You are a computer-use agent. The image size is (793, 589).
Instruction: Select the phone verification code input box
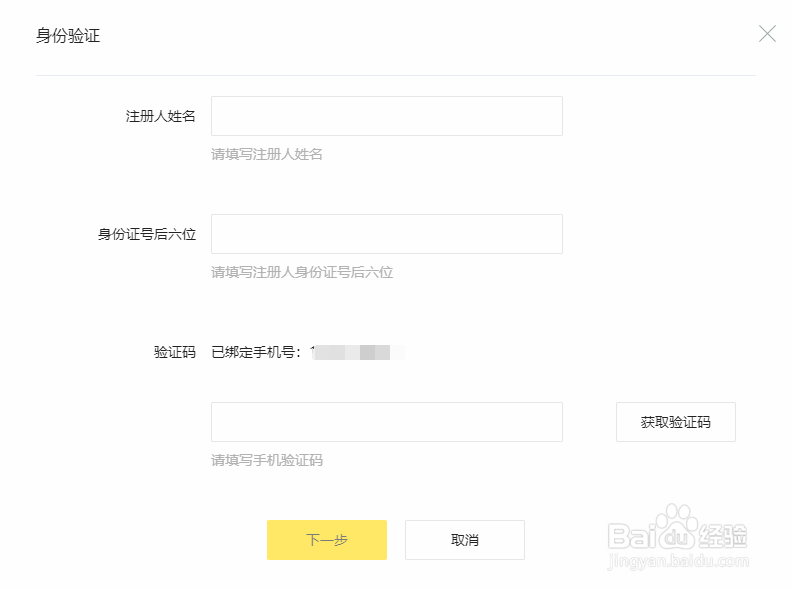[386, 422]
